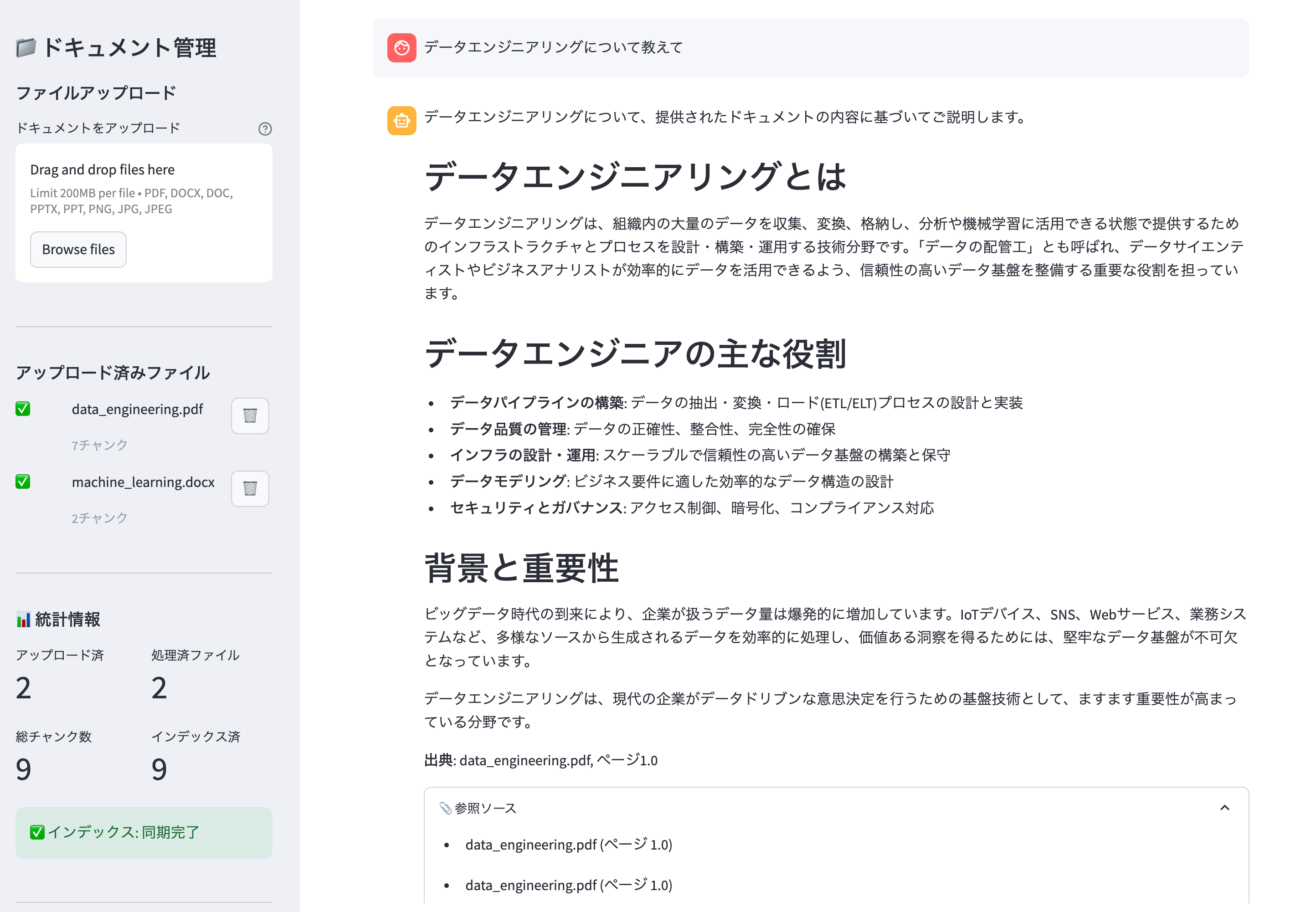Collapse the 参照ソース panel with its chevron
The image size is (1316, 912).
1225,807
